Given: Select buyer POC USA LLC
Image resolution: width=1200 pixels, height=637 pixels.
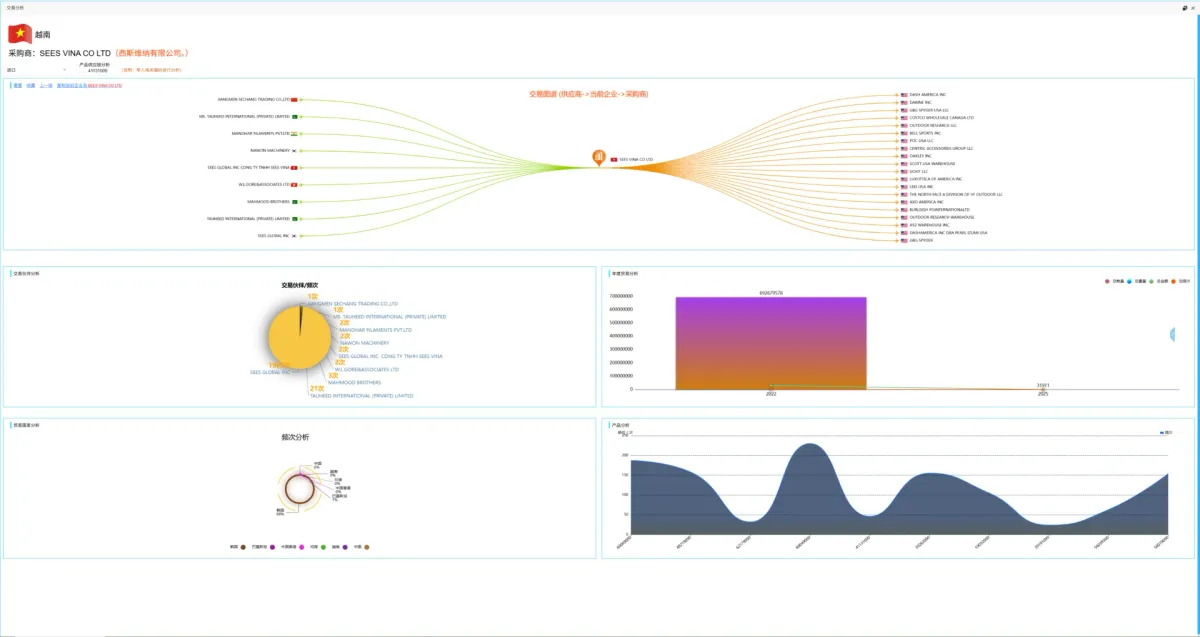Looking at the screenshot, I should pos(923,140).
